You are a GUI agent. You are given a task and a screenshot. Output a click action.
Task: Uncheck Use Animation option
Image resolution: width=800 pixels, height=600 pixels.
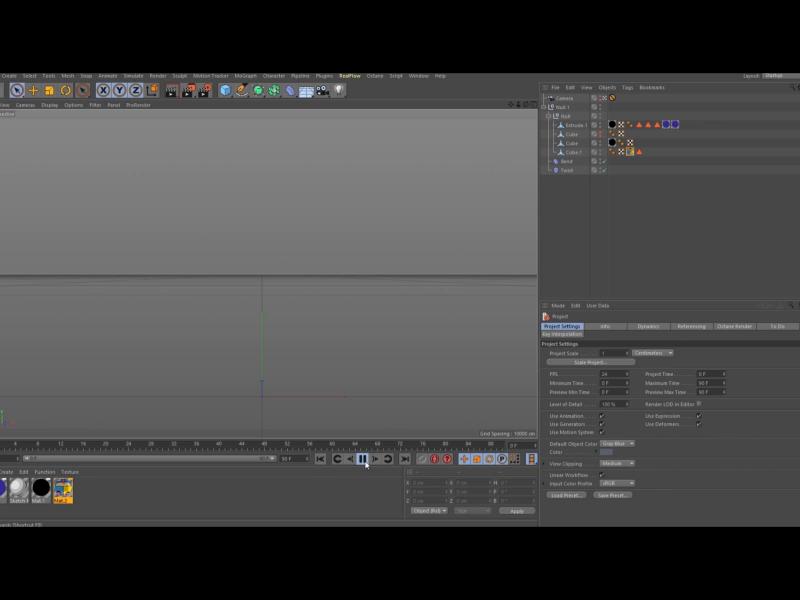pyautogui.click(x=601, y=416)
